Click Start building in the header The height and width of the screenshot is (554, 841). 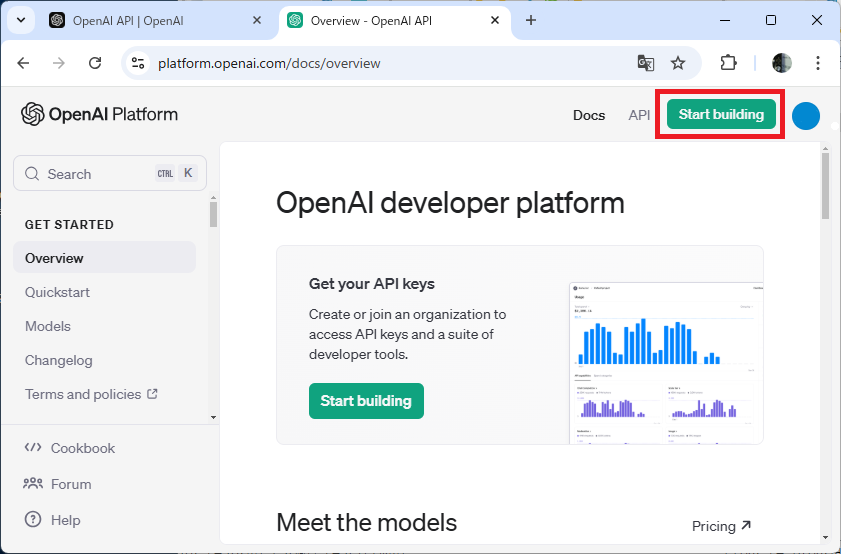coord(721,114)
